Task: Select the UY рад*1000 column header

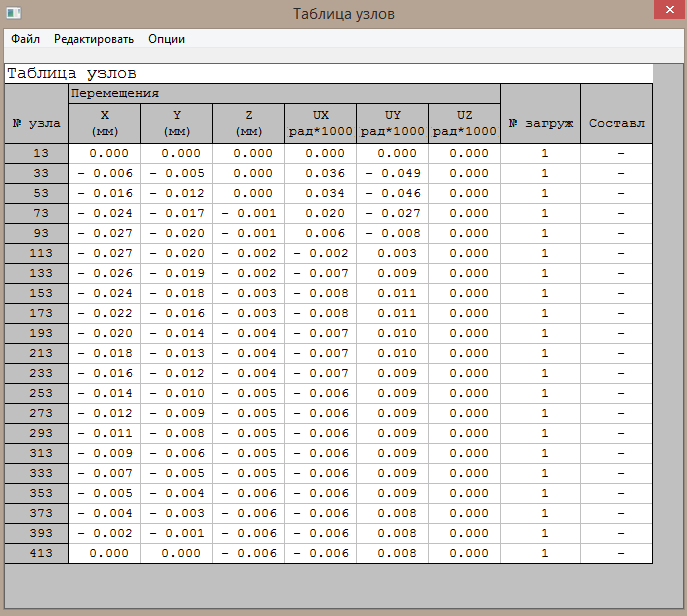Action: [393, 124]
